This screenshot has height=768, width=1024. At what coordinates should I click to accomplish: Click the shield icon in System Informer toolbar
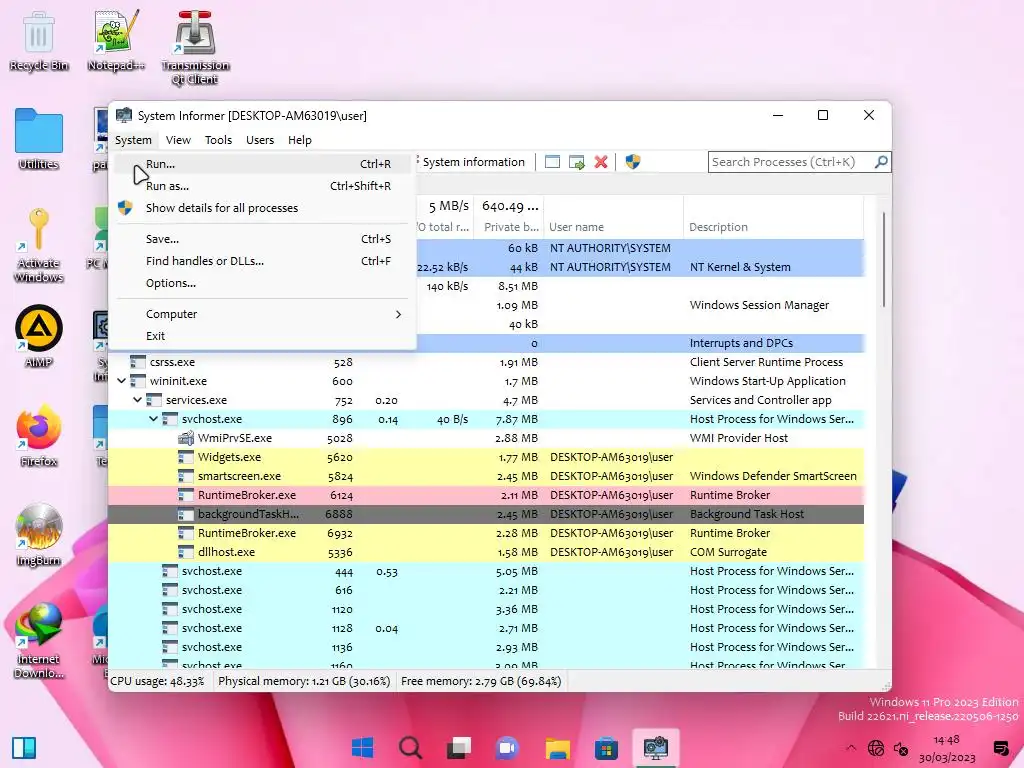632,162
